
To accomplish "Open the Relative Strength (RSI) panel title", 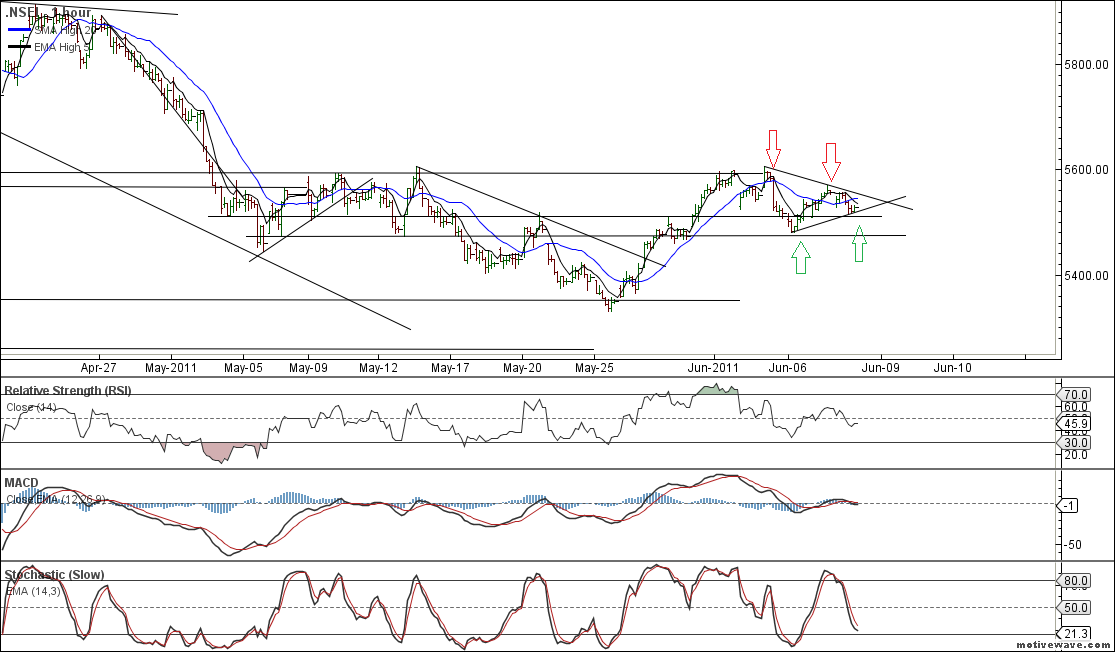I will click(x=67, y=390).
